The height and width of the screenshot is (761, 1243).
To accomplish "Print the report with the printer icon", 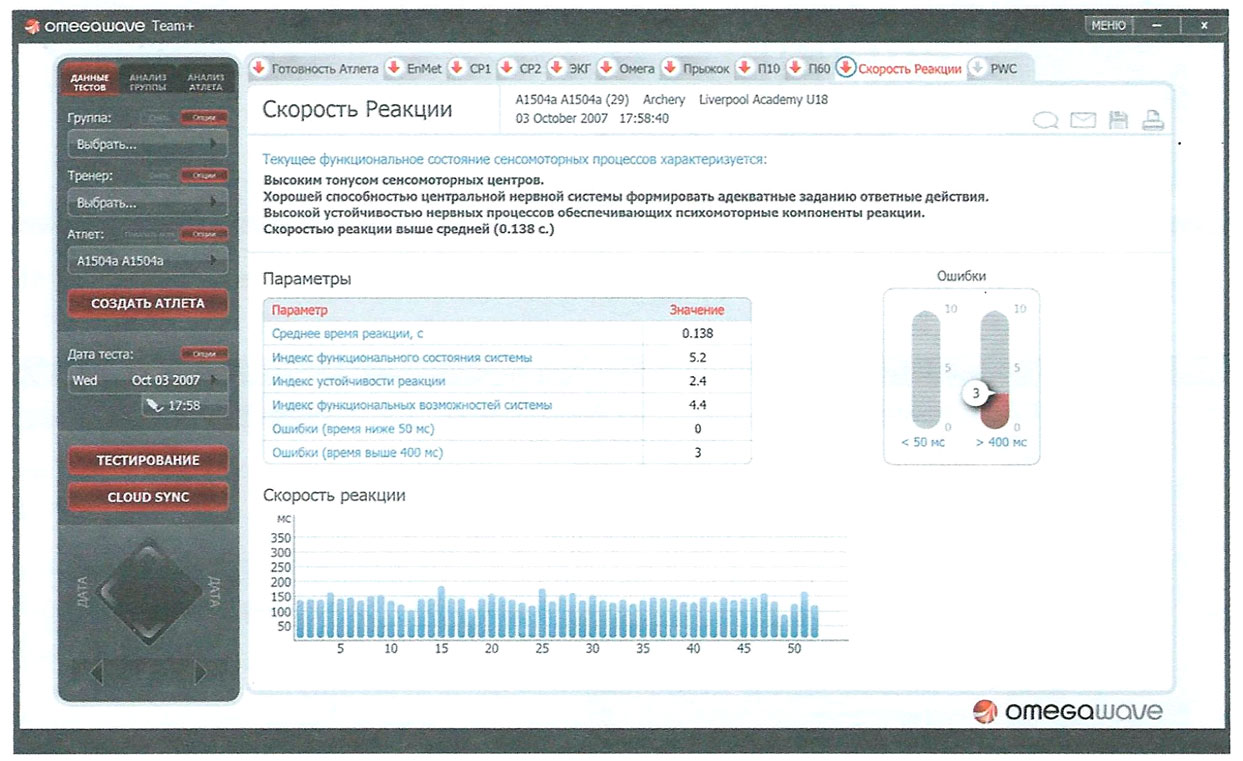I will tap(1153, 121).
